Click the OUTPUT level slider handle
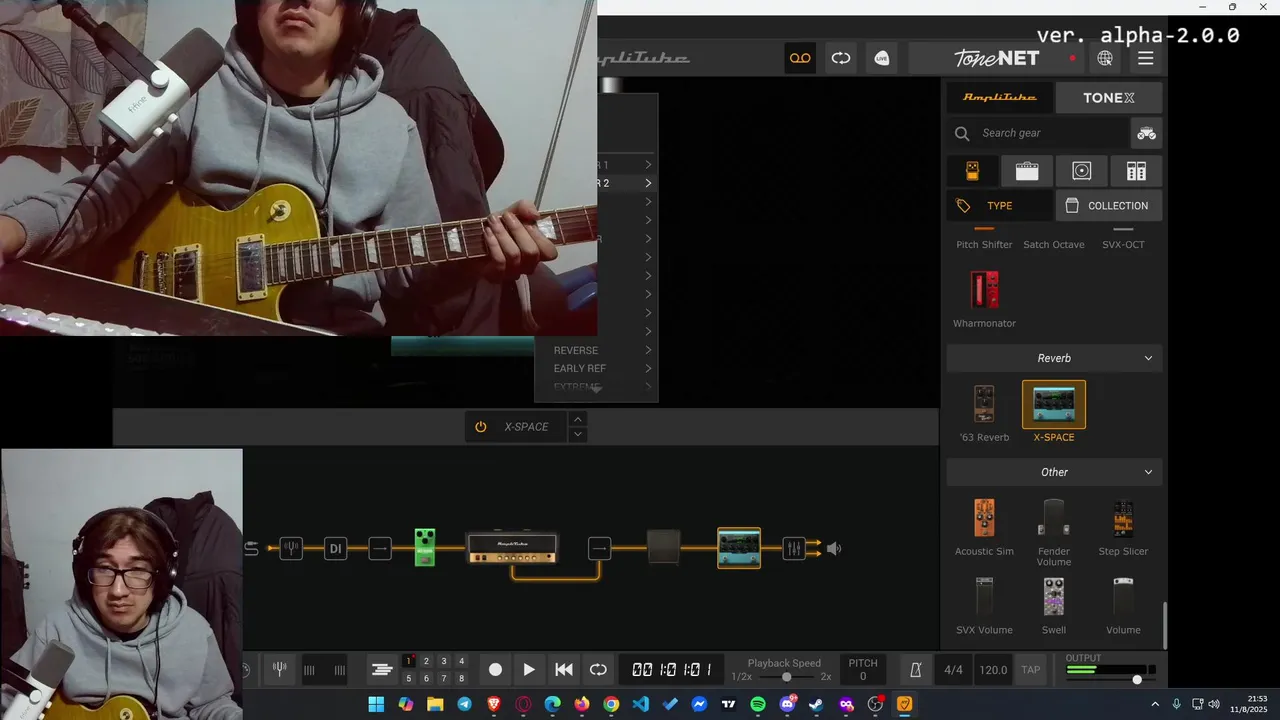This screenshot has width=1280, height=720. 1137,680
